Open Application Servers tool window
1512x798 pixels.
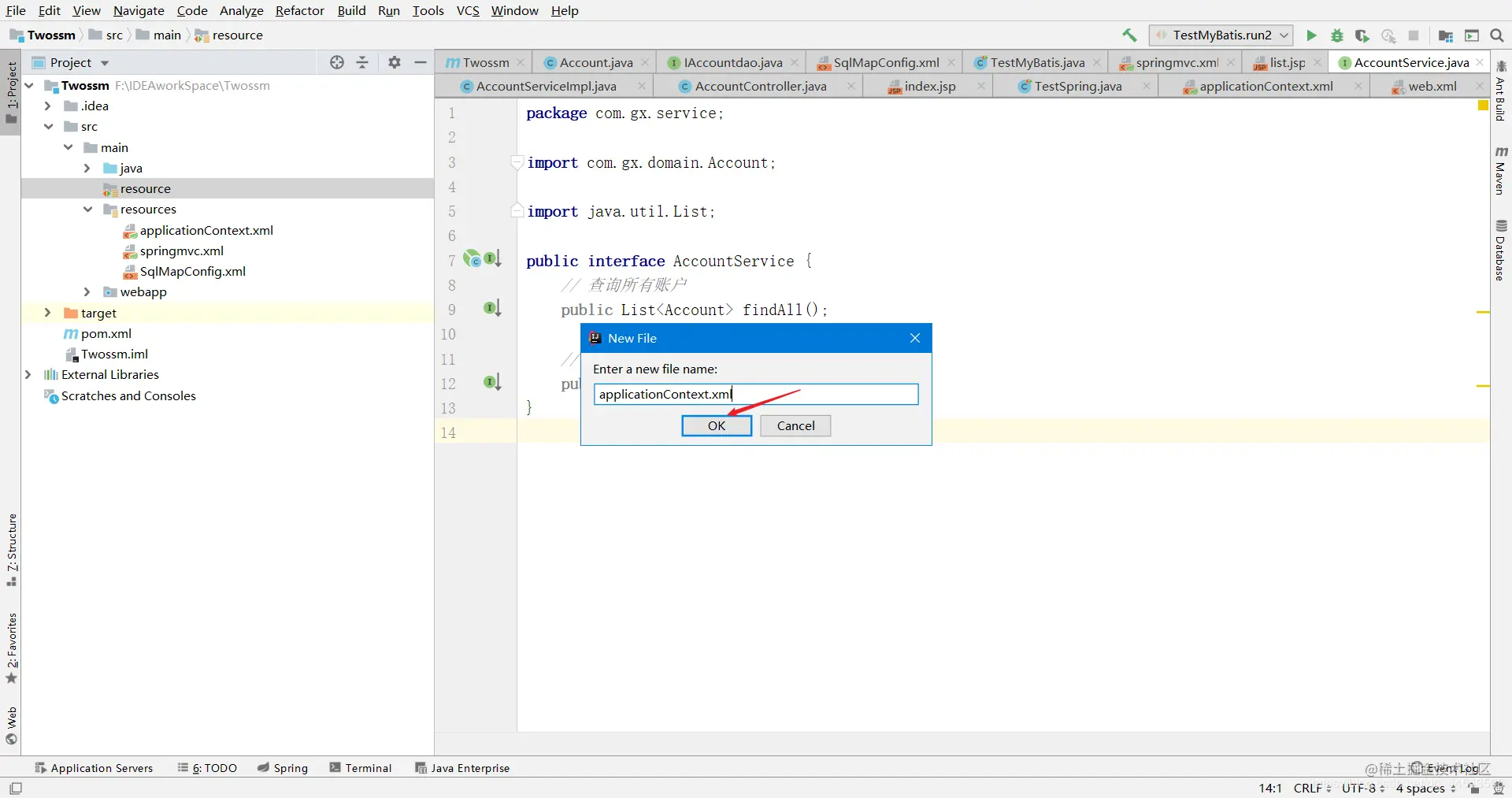pos(94,768)
